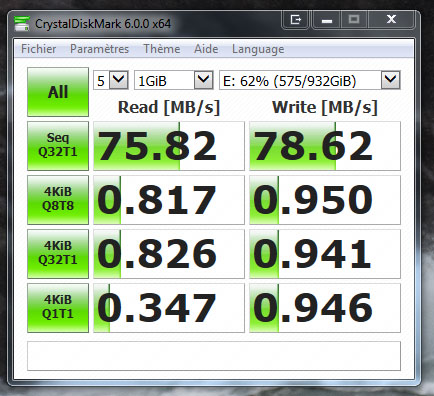Viewport: 434px width, 396px height.
Task: Start the Seq Q32T1 test
Action: tap(58, 146)
